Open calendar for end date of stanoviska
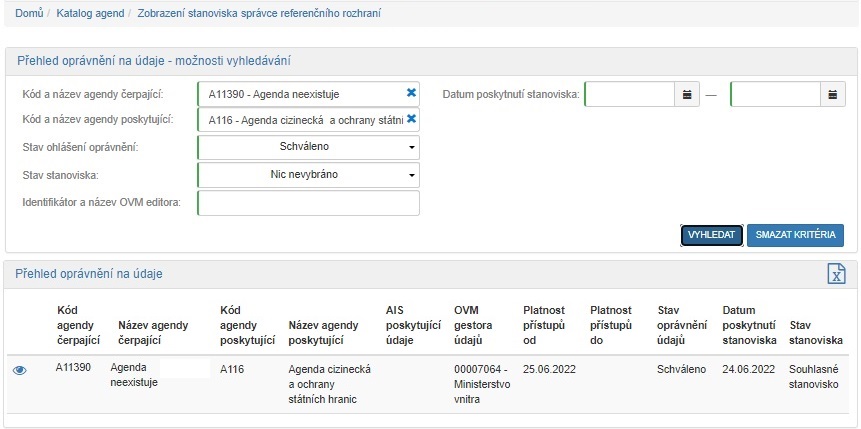The image size is (861, 429). click(833, 95)
